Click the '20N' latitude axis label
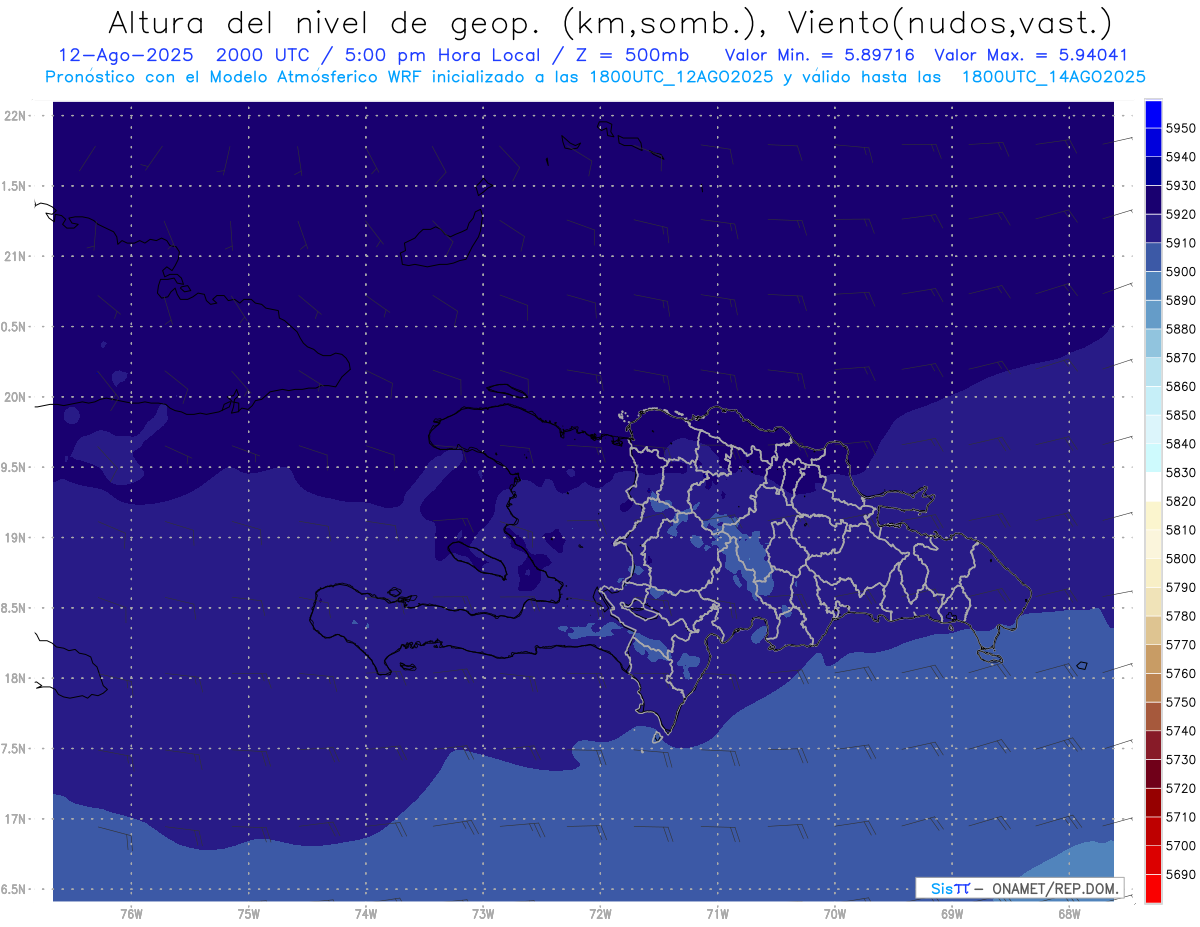Image resolution: width=1200 pixels, height=927 pixels. click(17, 397)
